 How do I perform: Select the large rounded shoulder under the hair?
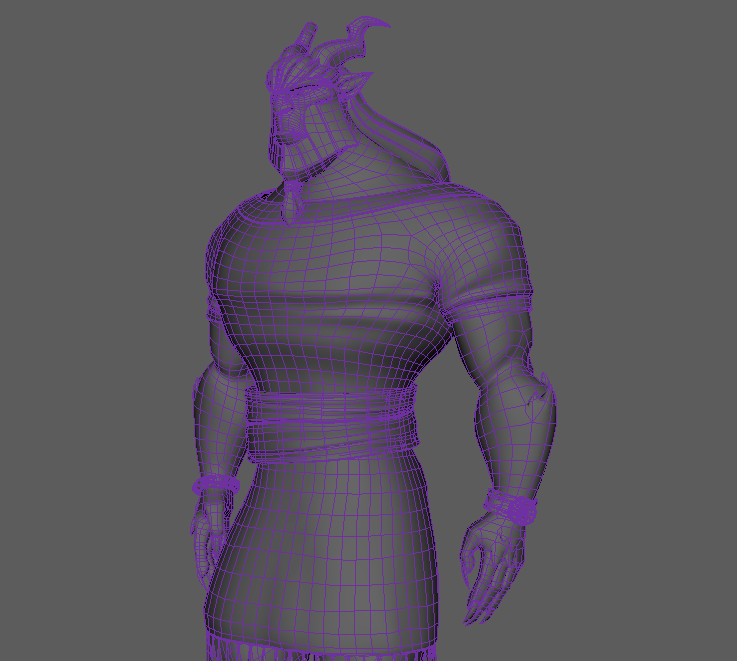[x=480, y=240]
